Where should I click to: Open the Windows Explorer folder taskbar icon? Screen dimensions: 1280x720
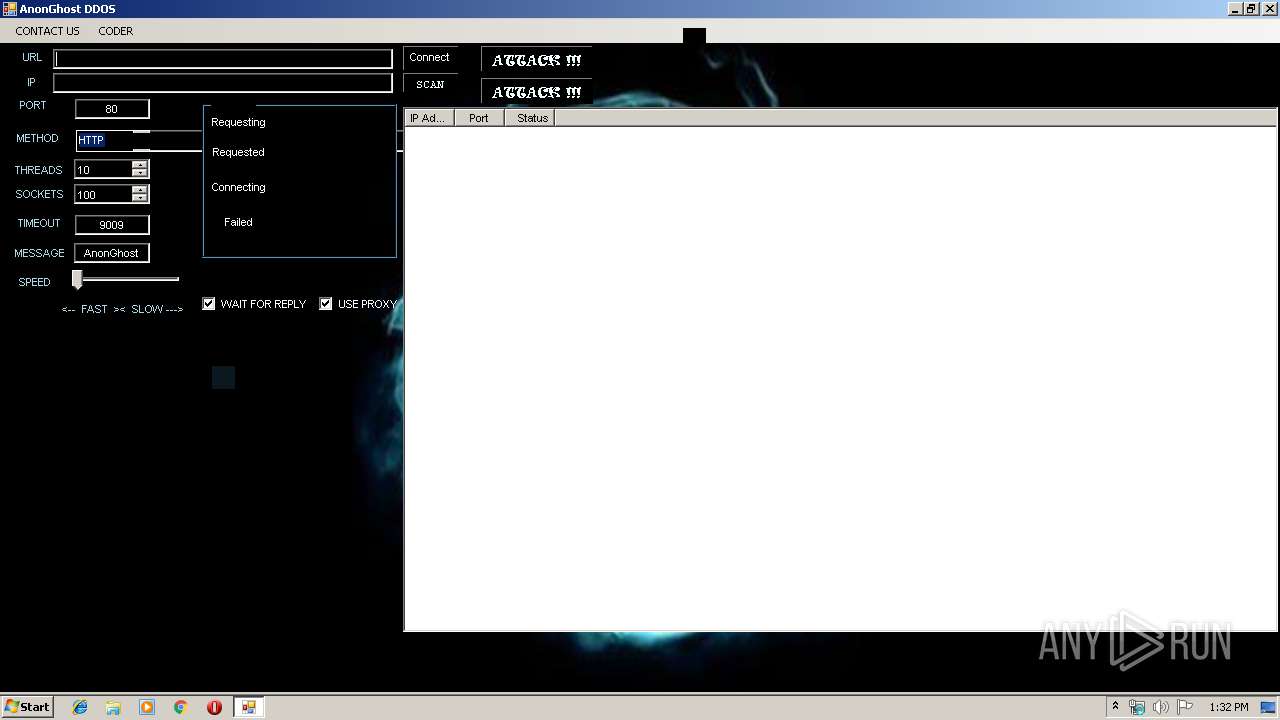(x=113, y=707)
